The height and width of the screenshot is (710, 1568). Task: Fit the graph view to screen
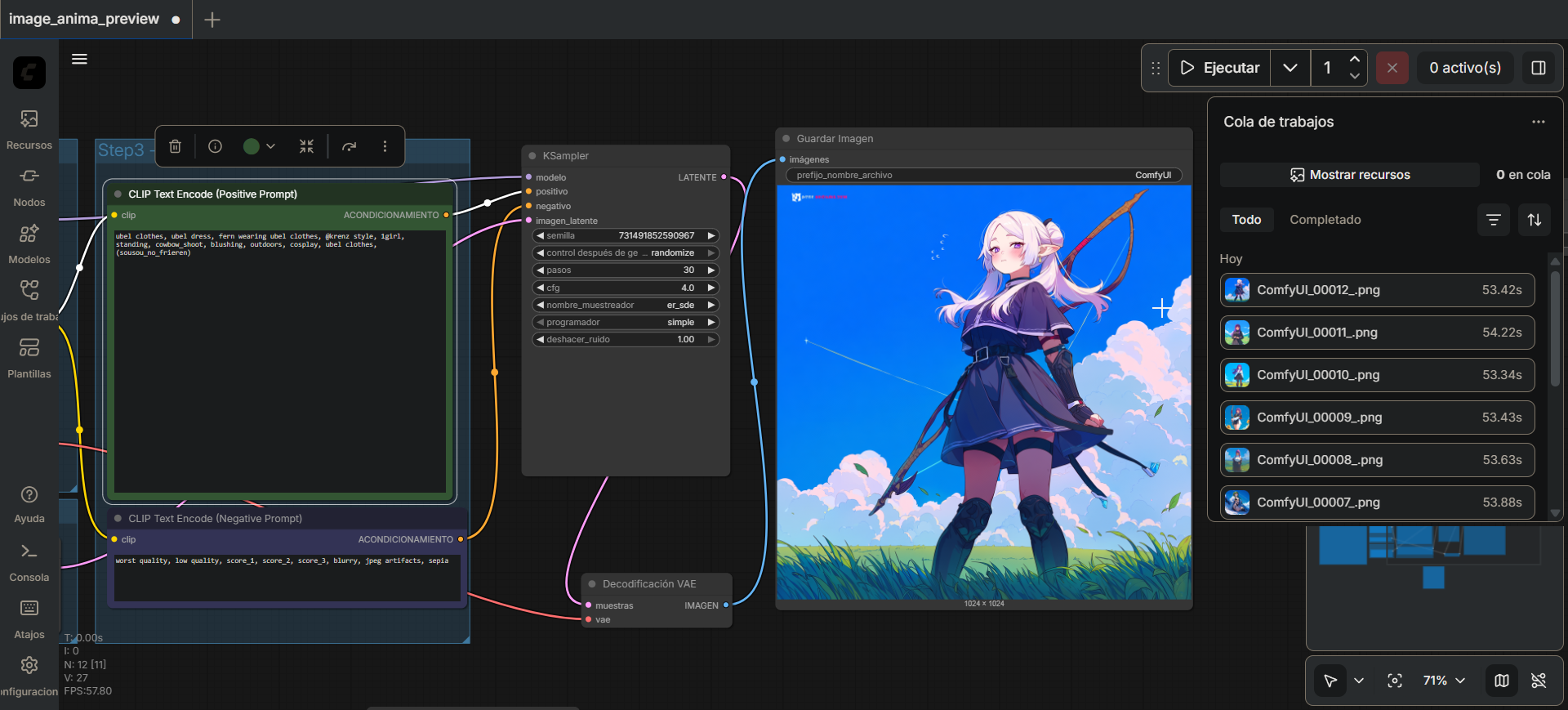coord(1395,681)
